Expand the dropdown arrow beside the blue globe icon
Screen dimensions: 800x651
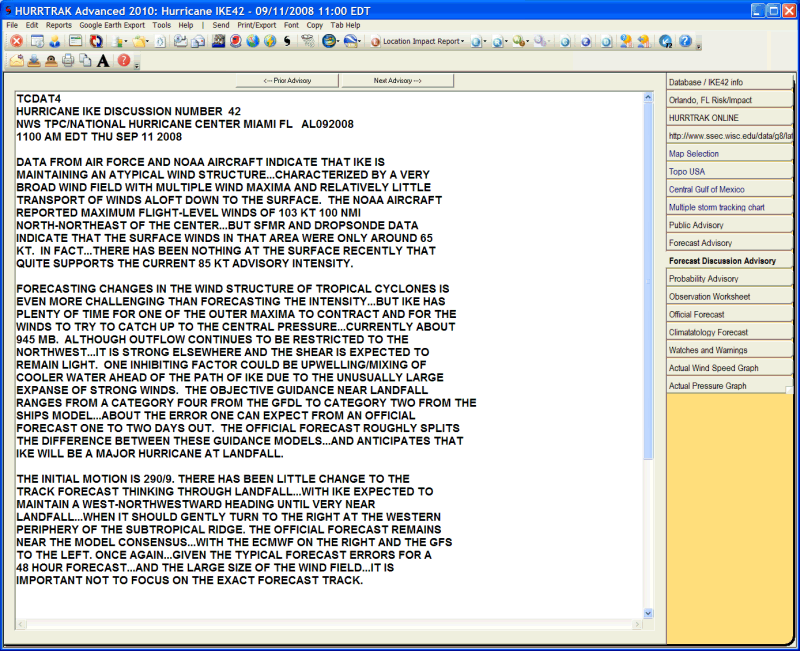pos(339,42)
